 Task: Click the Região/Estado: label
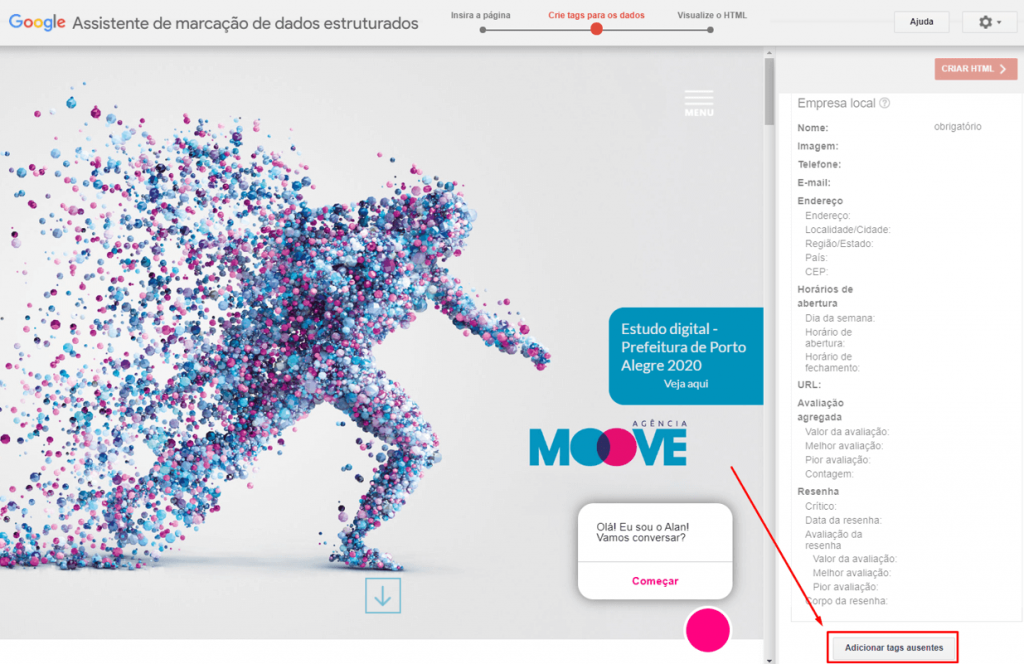point(839,244)
